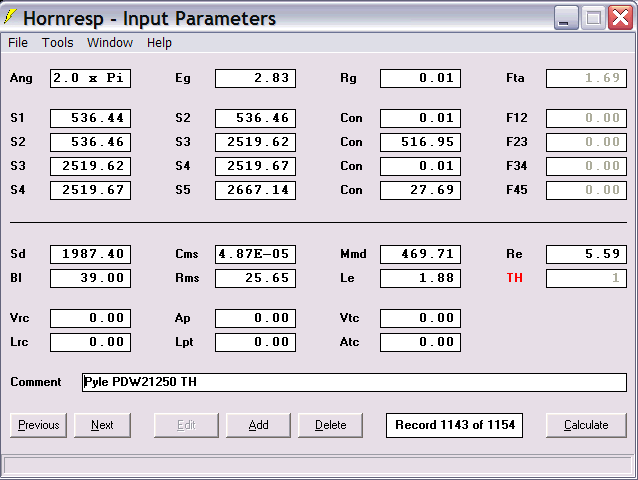Click the F45 field
This screenshot has height=480, width=638.
coord(586,190)
